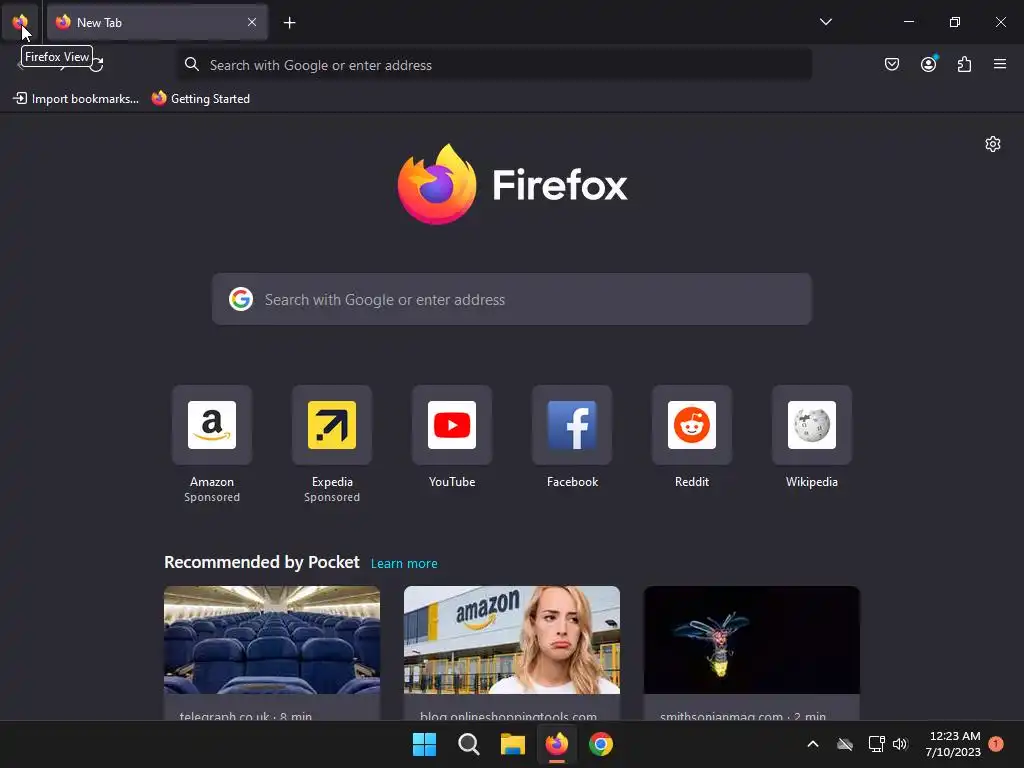Screen dimensions: 1024x768
Task: Click the OneDrive cloud tray icon
Action: point(845,744)
